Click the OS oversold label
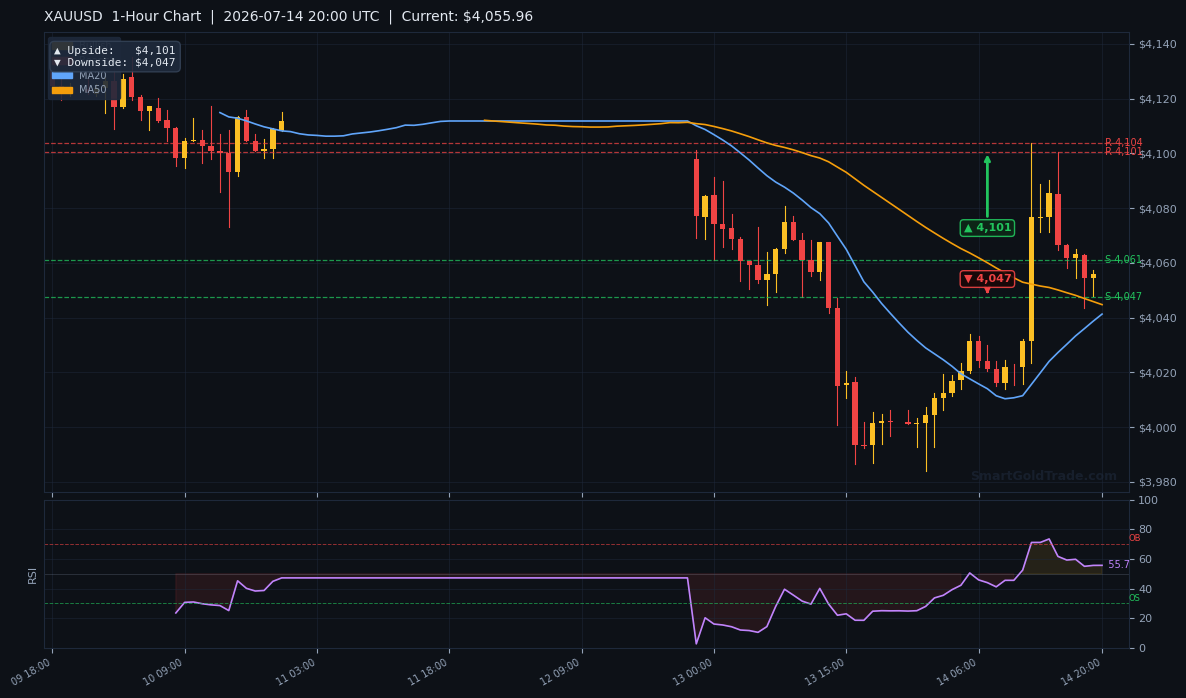 (1135, 598)
